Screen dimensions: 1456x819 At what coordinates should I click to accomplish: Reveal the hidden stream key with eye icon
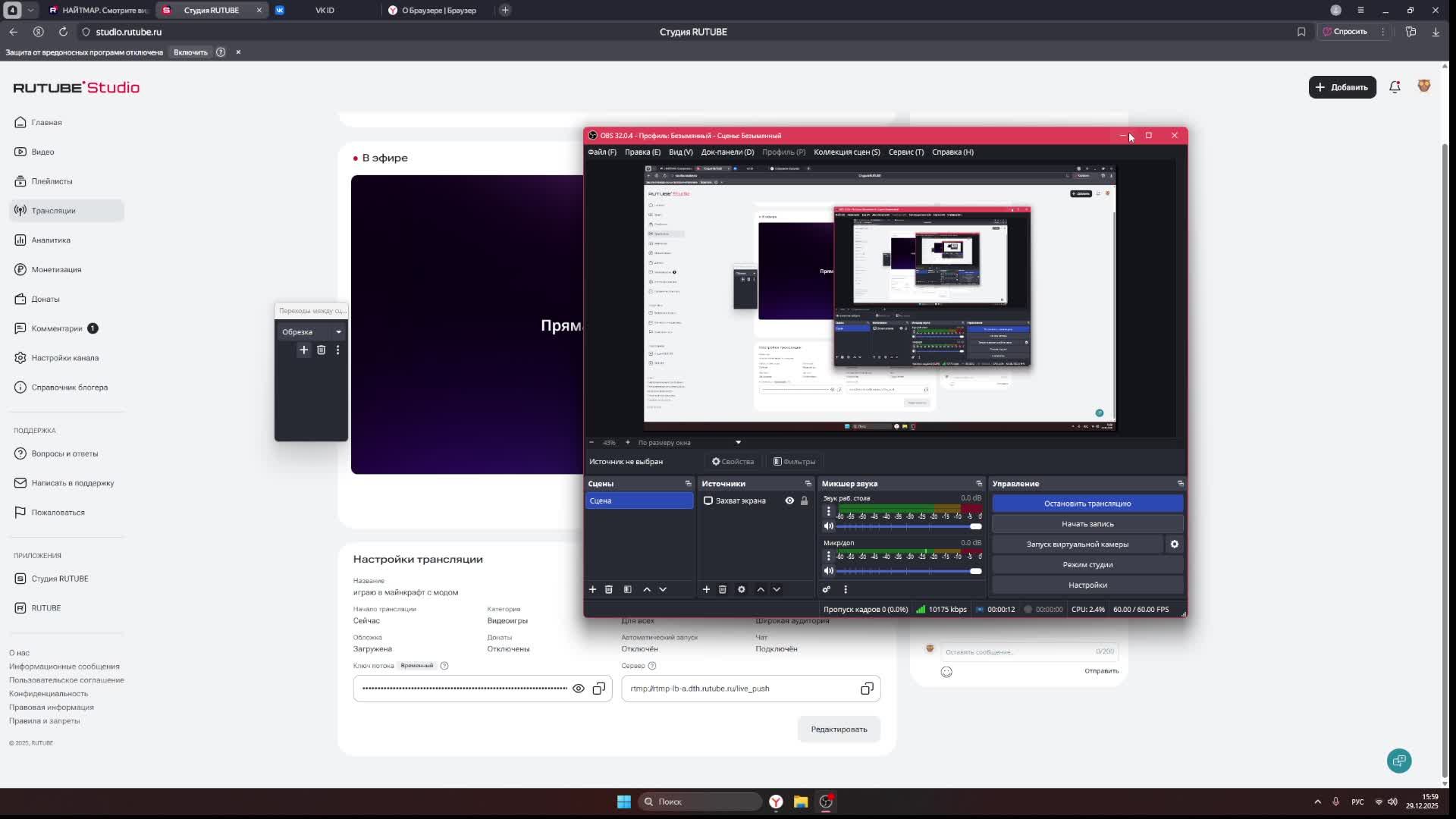(x=579, y=689)
